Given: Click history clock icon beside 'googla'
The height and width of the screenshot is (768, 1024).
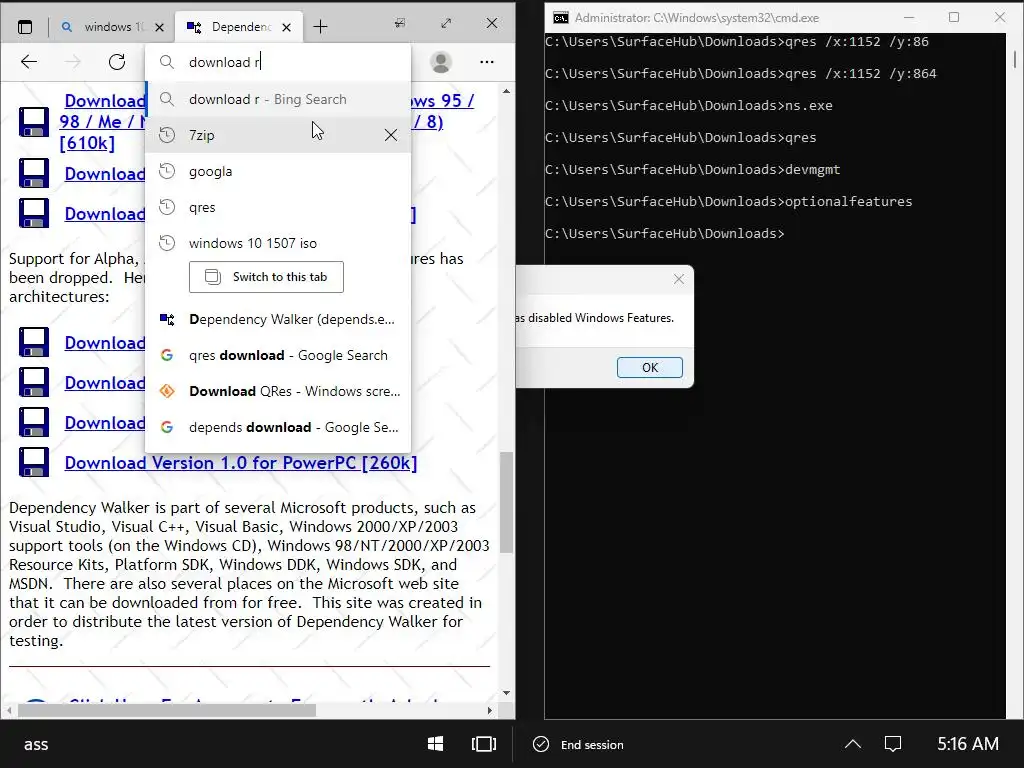Looking at the screenshot, I should point(167,171).
